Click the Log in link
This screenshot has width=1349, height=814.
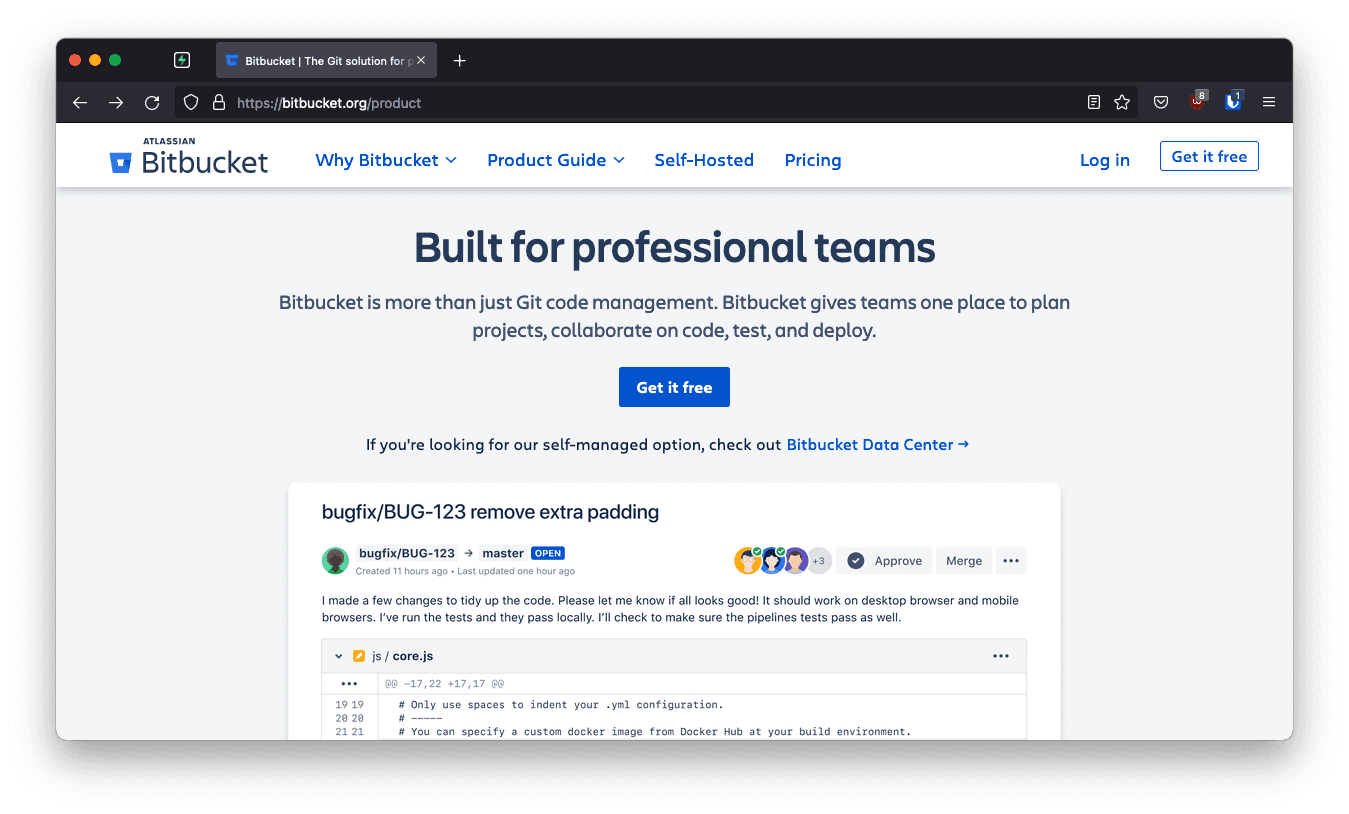(1105, 160)
